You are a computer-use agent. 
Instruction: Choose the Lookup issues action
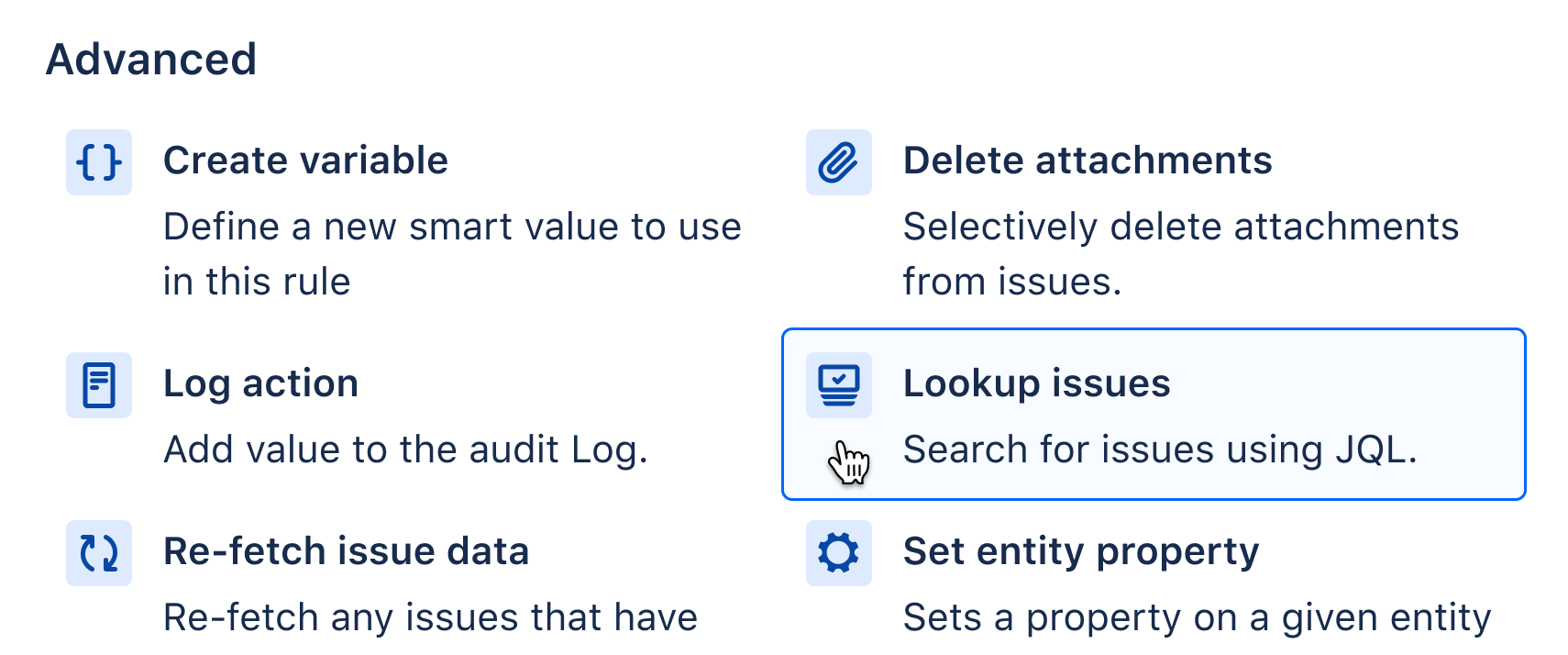1037,383
